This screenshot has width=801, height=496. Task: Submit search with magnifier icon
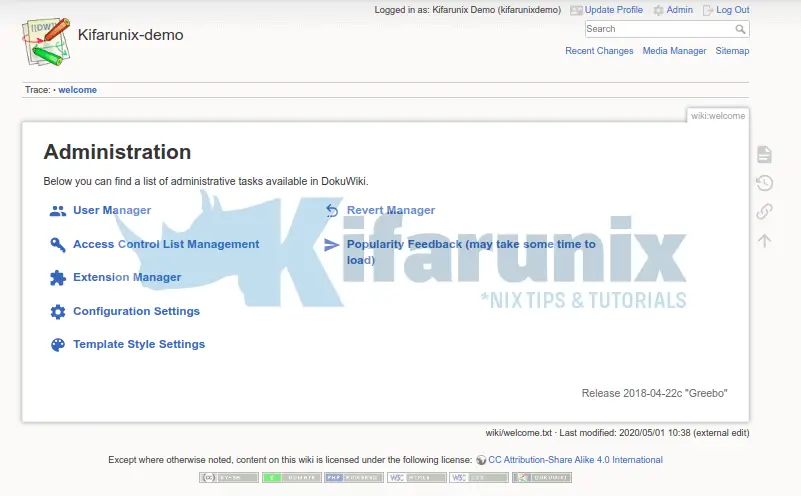(x=742, y=29)
